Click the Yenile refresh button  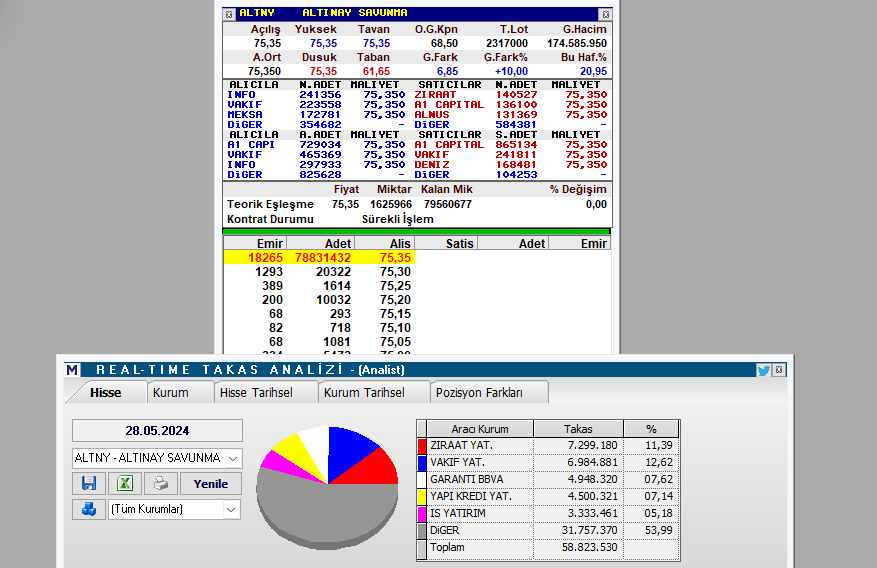211,484
